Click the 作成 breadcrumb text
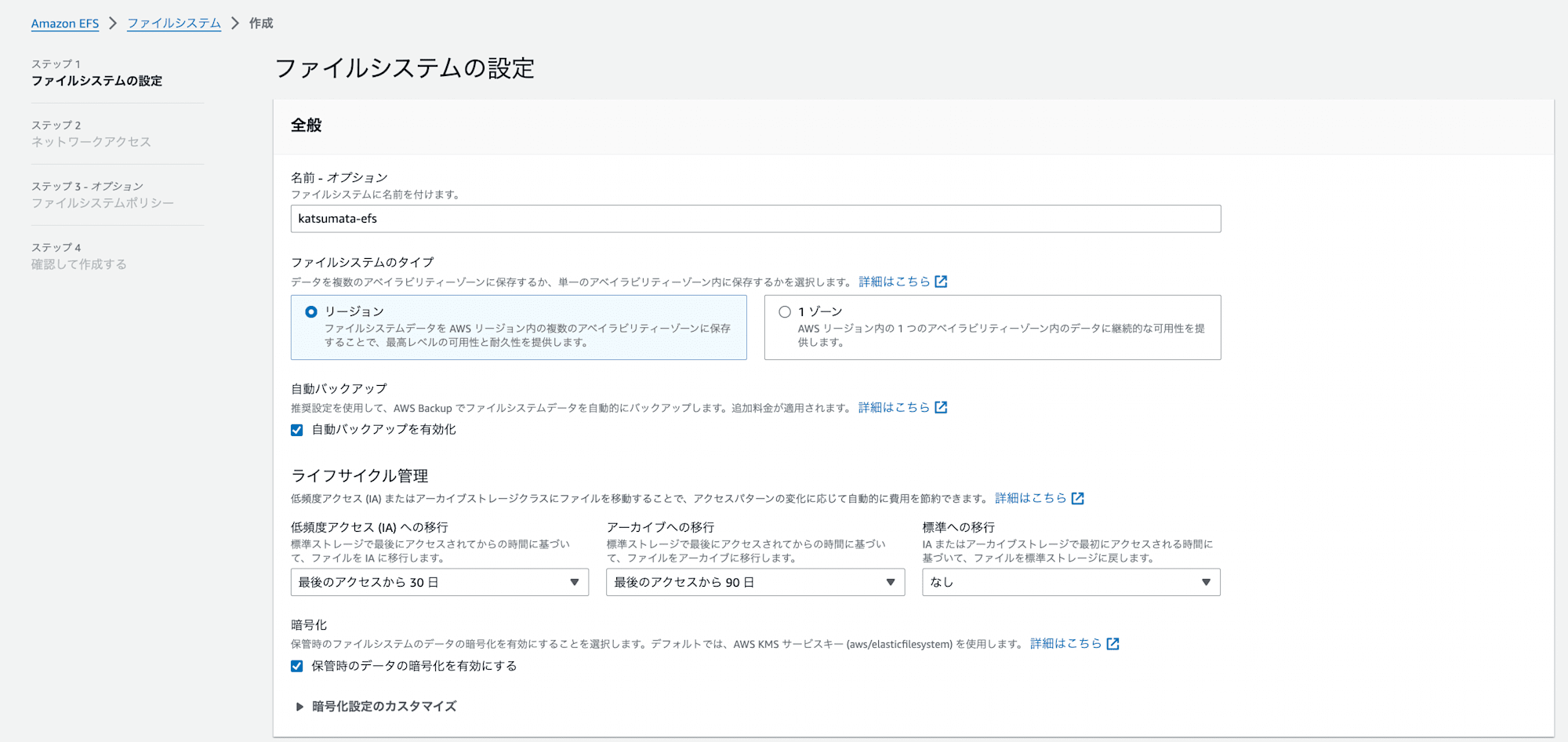This screenshot has height=742, width=1568. click(x=261, y=24)
